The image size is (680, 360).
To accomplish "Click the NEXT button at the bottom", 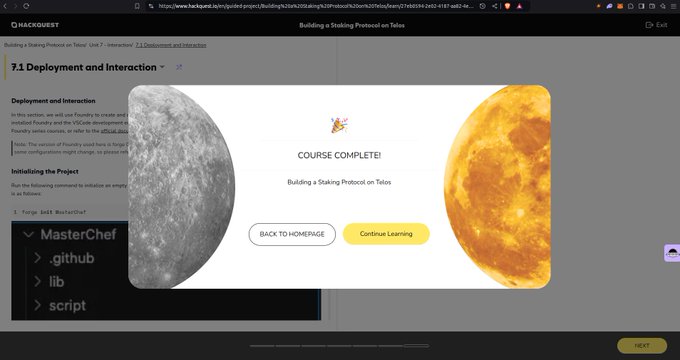I will [642, 346].
